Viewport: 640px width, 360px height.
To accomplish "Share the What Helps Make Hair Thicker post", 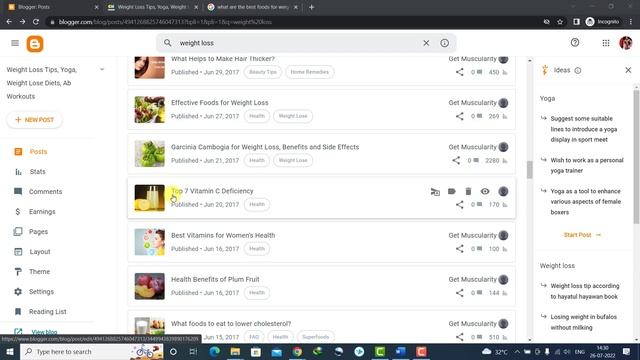I will click(460, 72).
